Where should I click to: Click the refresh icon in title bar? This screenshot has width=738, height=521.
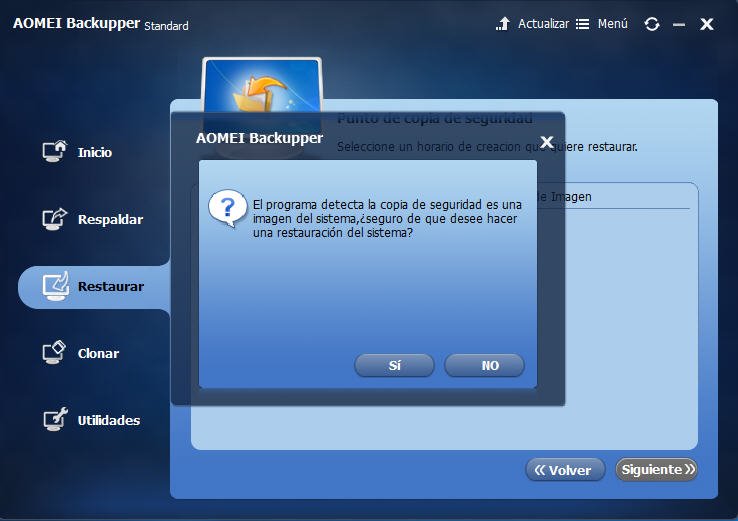652,24
